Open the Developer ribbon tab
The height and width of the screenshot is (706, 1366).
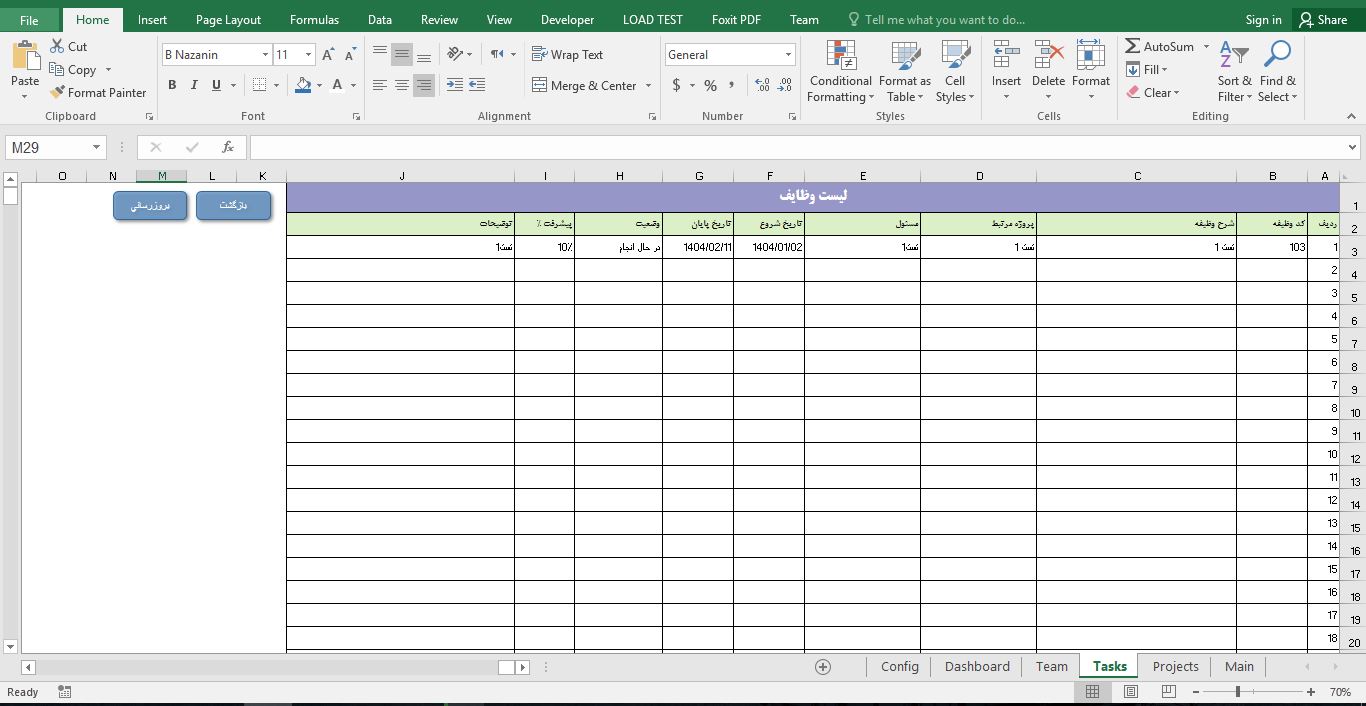click(x=567, y=19)
